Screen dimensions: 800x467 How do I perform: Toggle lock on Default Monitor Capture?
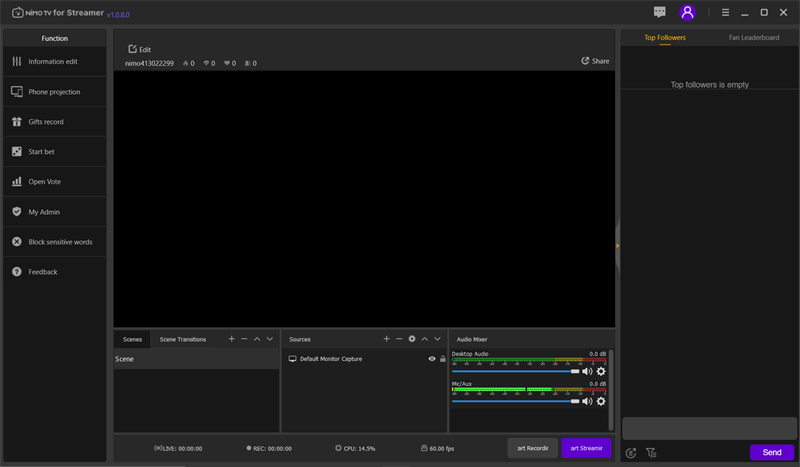tap(443, 359)
